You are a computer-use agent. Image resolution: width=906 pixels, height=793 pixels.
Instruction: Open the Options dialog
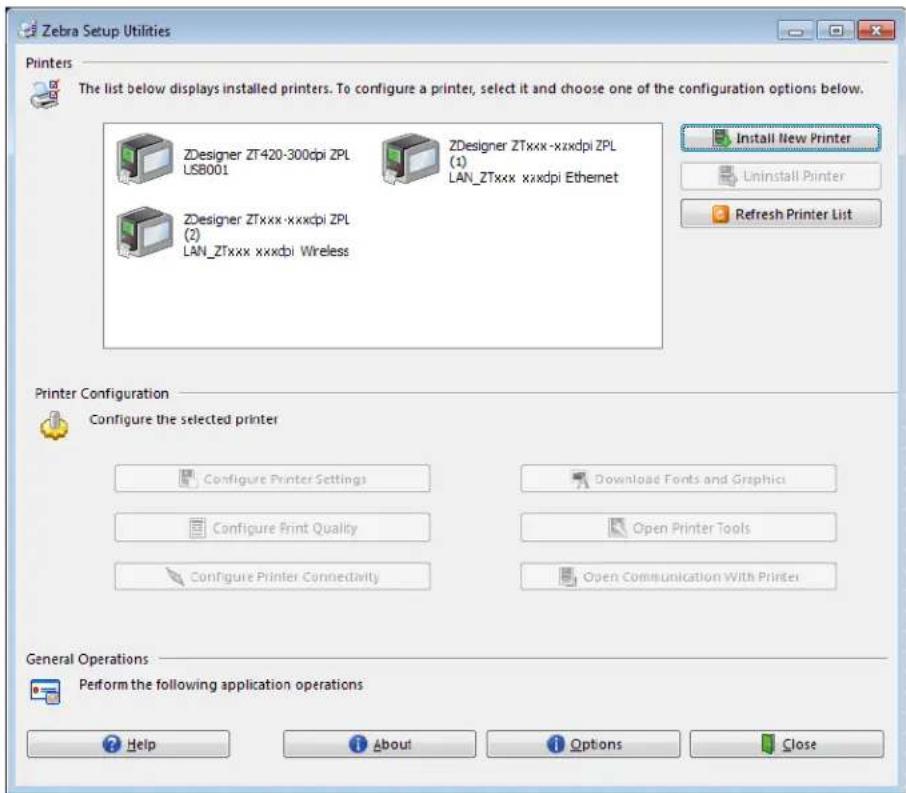(583, 744)
